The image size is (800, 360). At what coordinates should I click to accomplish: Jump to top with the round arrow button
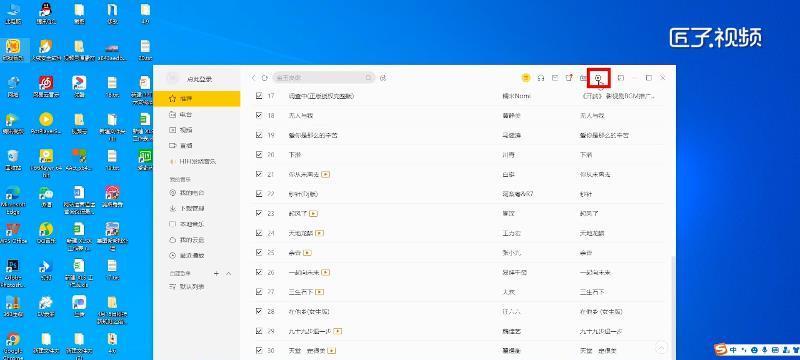point(661,348)
